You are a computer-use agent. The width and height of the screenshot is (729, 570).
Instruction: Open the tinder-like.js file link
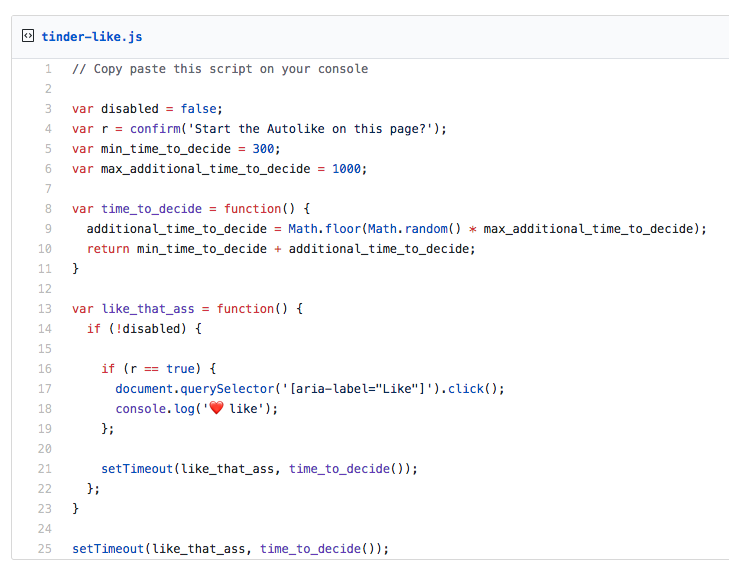(x=92, y=37)
